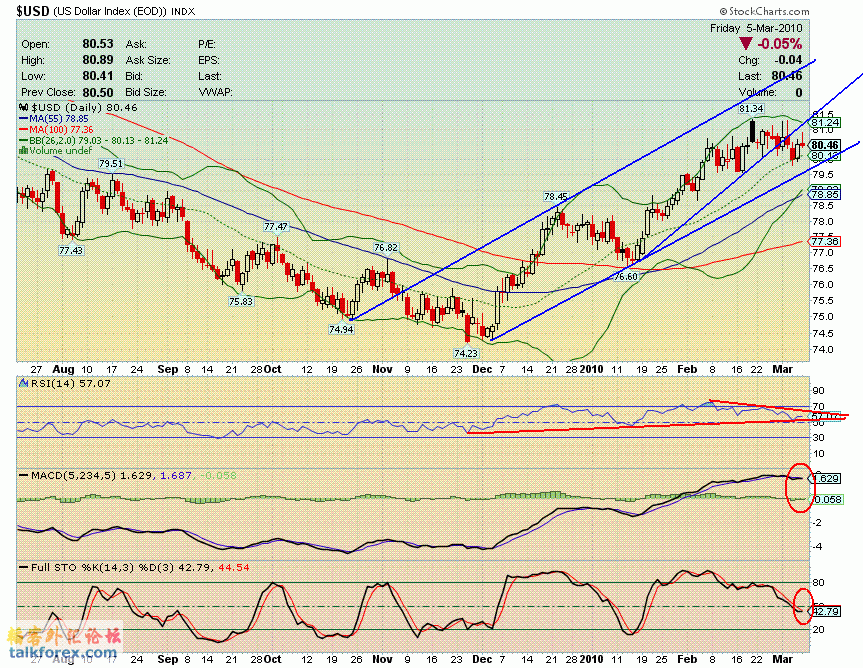Click the 79.51 peak price label

[111, 163]
